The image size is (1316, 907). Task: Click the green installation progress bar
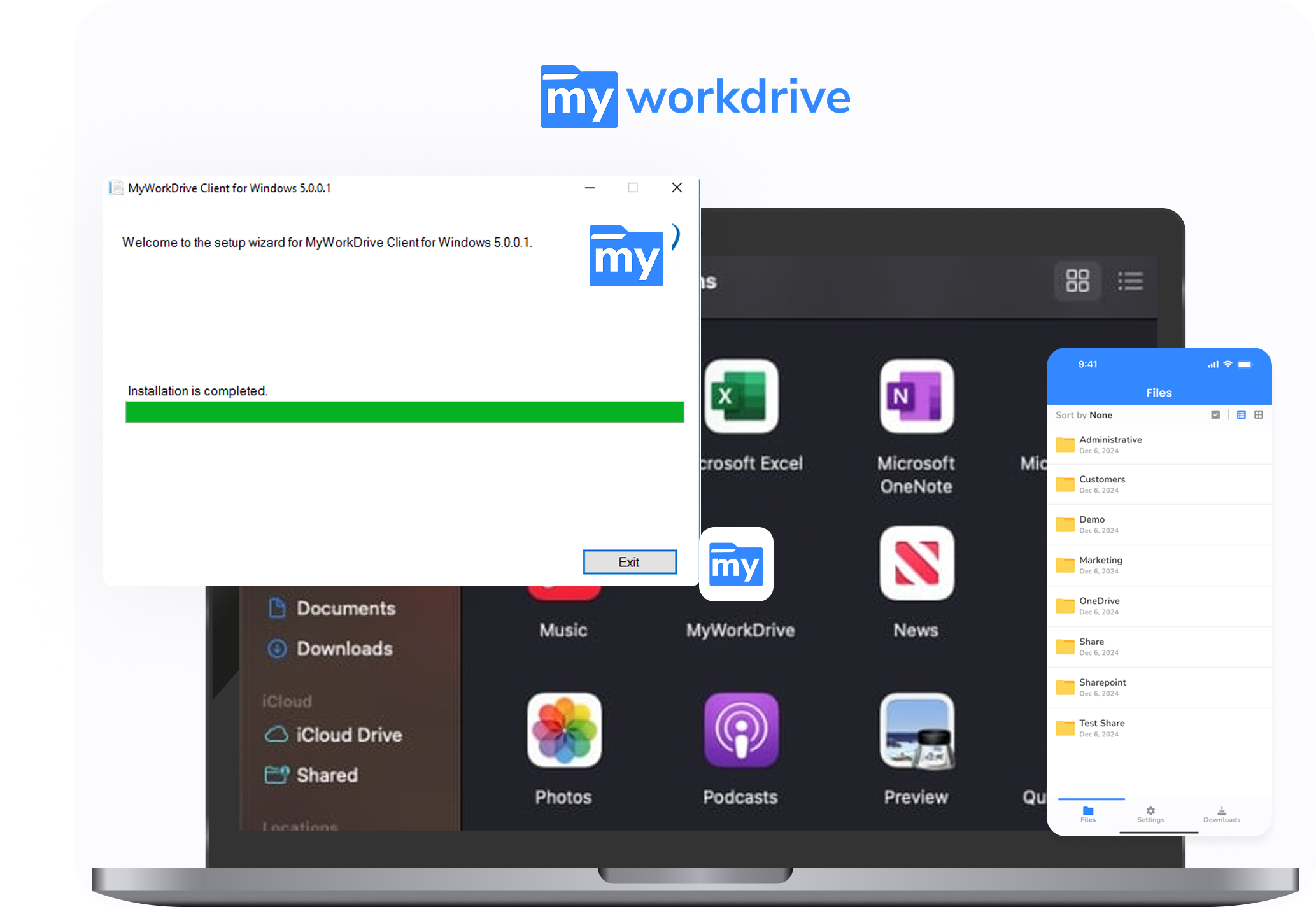click(404, 412)
